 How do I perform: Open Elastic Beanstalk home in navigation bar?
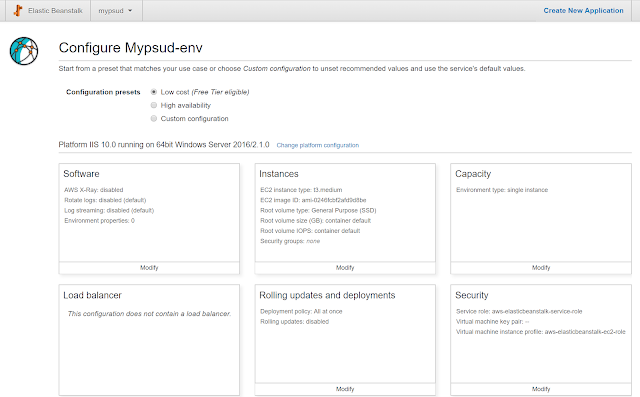[x=55, y=11]
